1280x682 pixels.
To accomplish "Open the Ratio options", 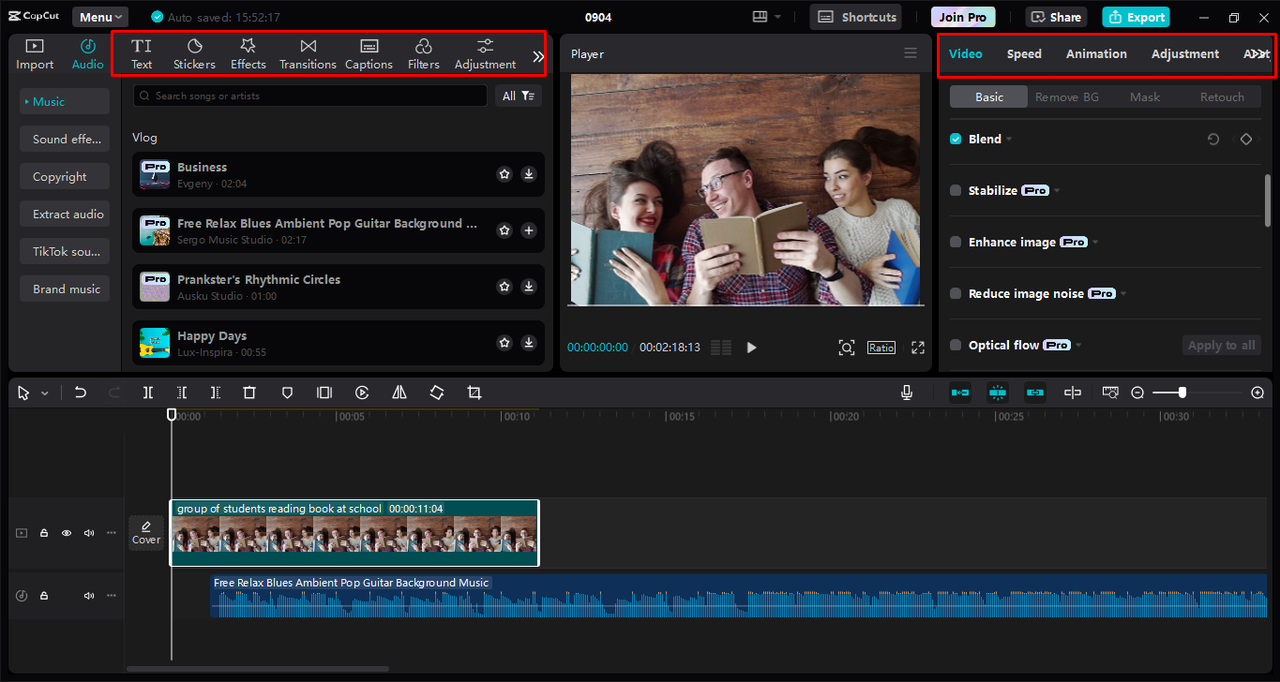I will pyautogui.click(x=881, y=347).
